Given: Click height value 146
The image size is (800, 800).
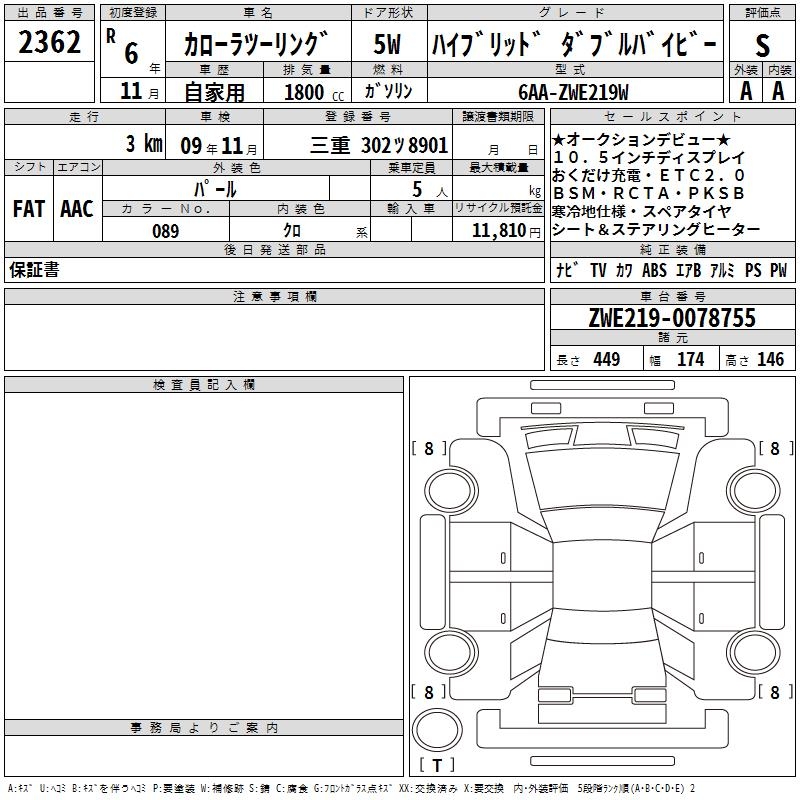Looking at the screenshot, I should pos(770,359).
